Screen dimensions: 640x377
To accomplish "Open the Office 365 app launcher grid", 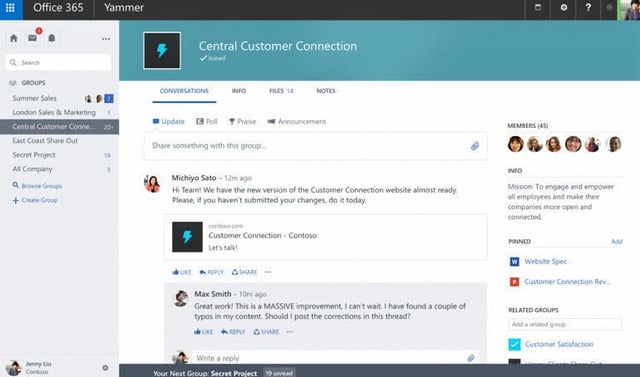I will coord(10,8).
